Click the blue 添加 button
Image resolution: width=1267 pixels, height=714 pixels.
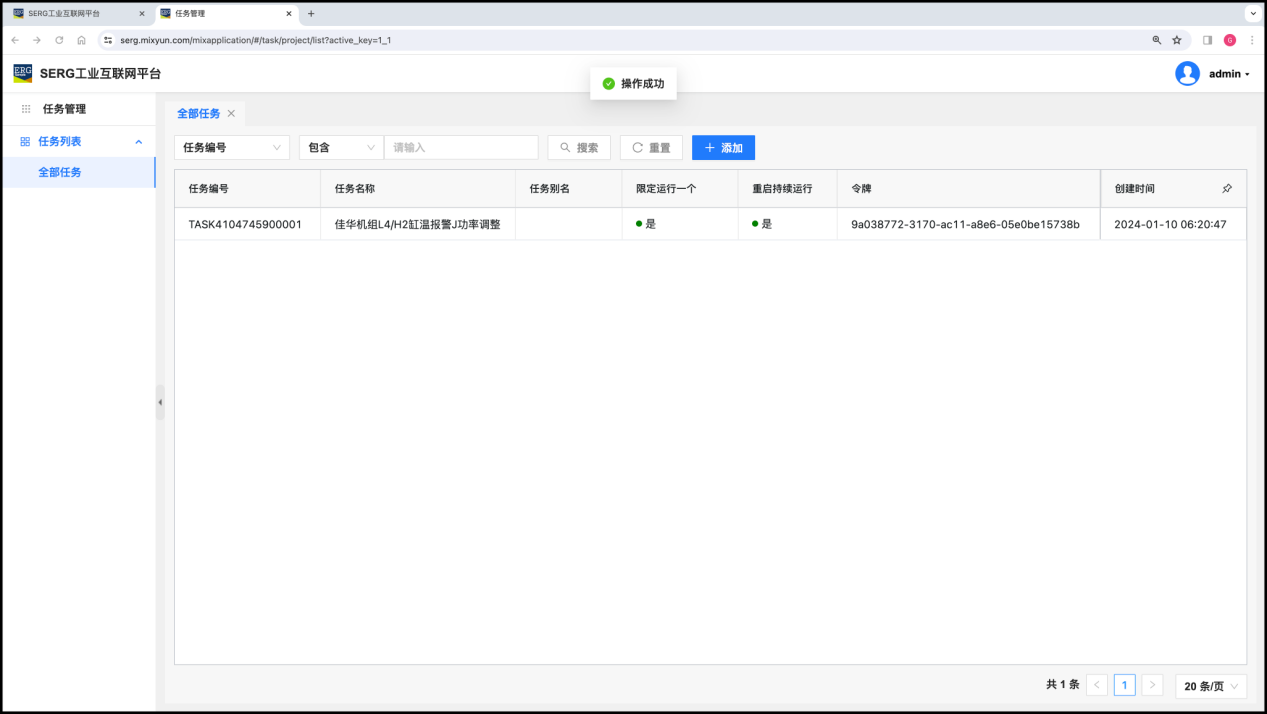click(723, 148)
